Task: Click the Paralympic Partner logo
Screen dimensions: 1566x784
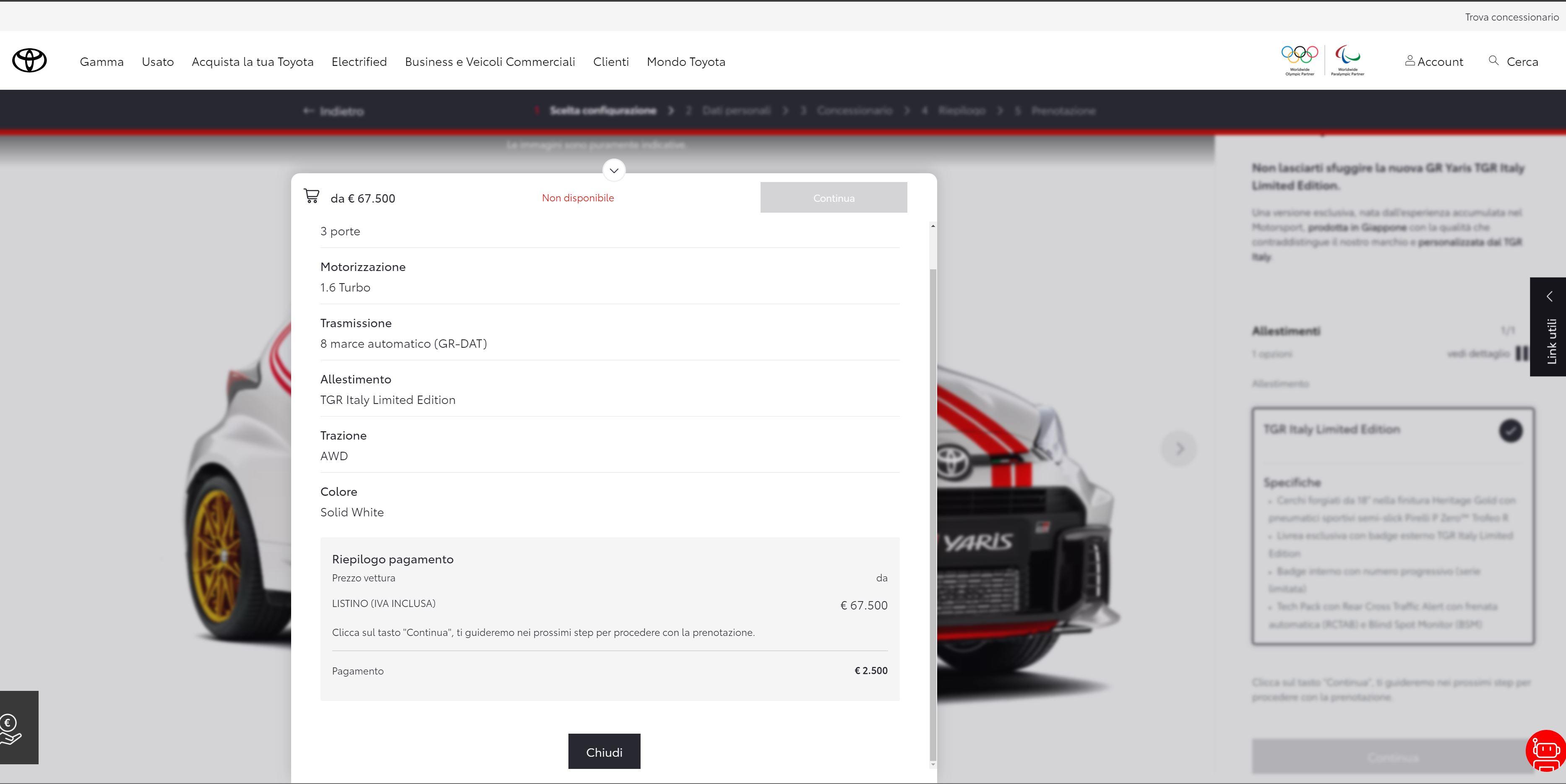Action: click(x=1348, y=60)
